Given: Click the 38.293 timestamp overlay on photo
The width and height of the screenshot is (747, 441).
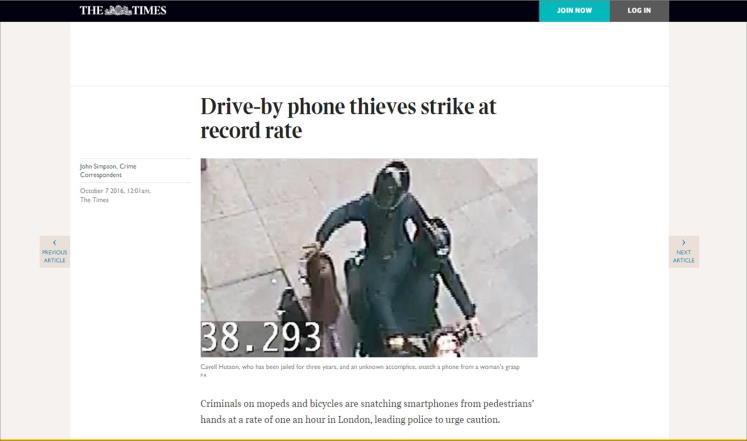Looking at the screenshot, I should (261, 337).
